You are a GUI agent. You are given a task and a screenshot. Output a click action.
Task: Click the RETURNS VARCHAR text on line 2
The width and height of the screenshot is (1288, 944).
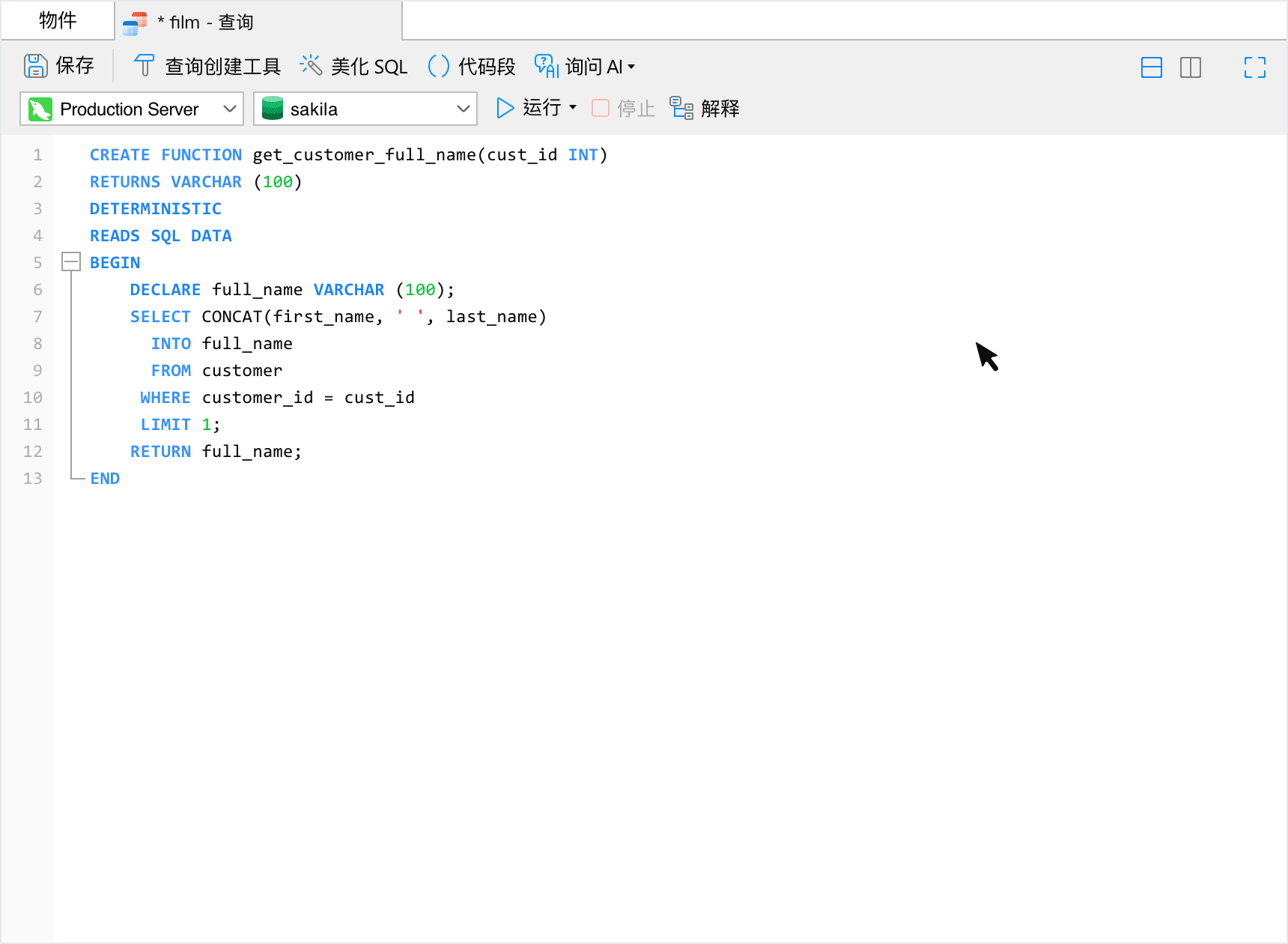pyautogui.click(x=165, y=182)
